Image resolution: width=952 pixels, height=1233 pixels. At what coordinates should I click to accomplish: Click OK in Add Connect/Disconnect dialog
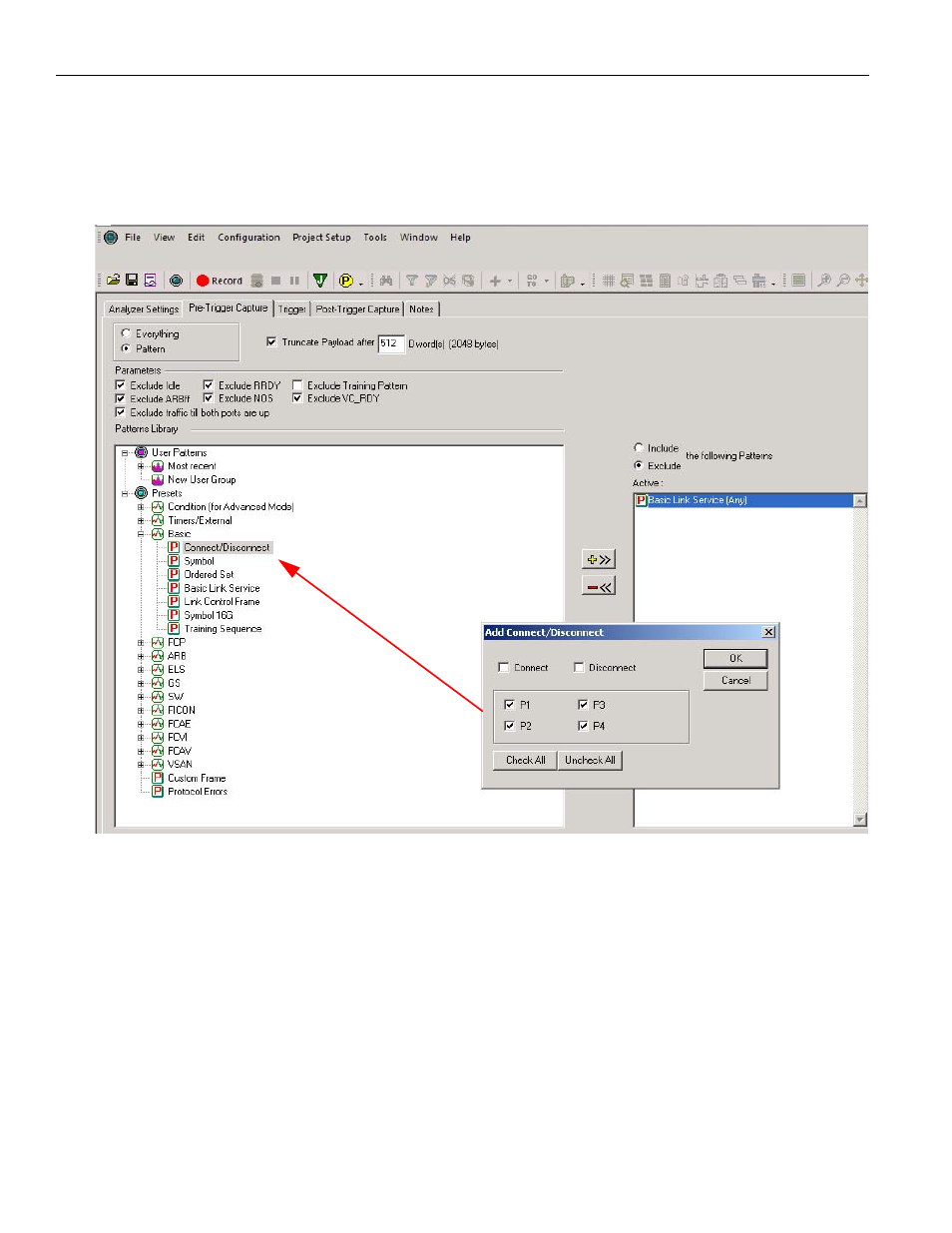(x=735, y=658)
